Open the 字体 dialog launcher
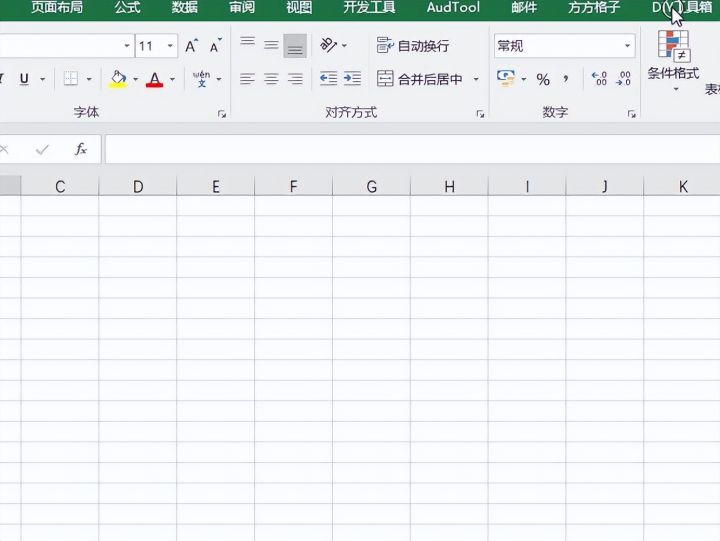 coord(222,114)
